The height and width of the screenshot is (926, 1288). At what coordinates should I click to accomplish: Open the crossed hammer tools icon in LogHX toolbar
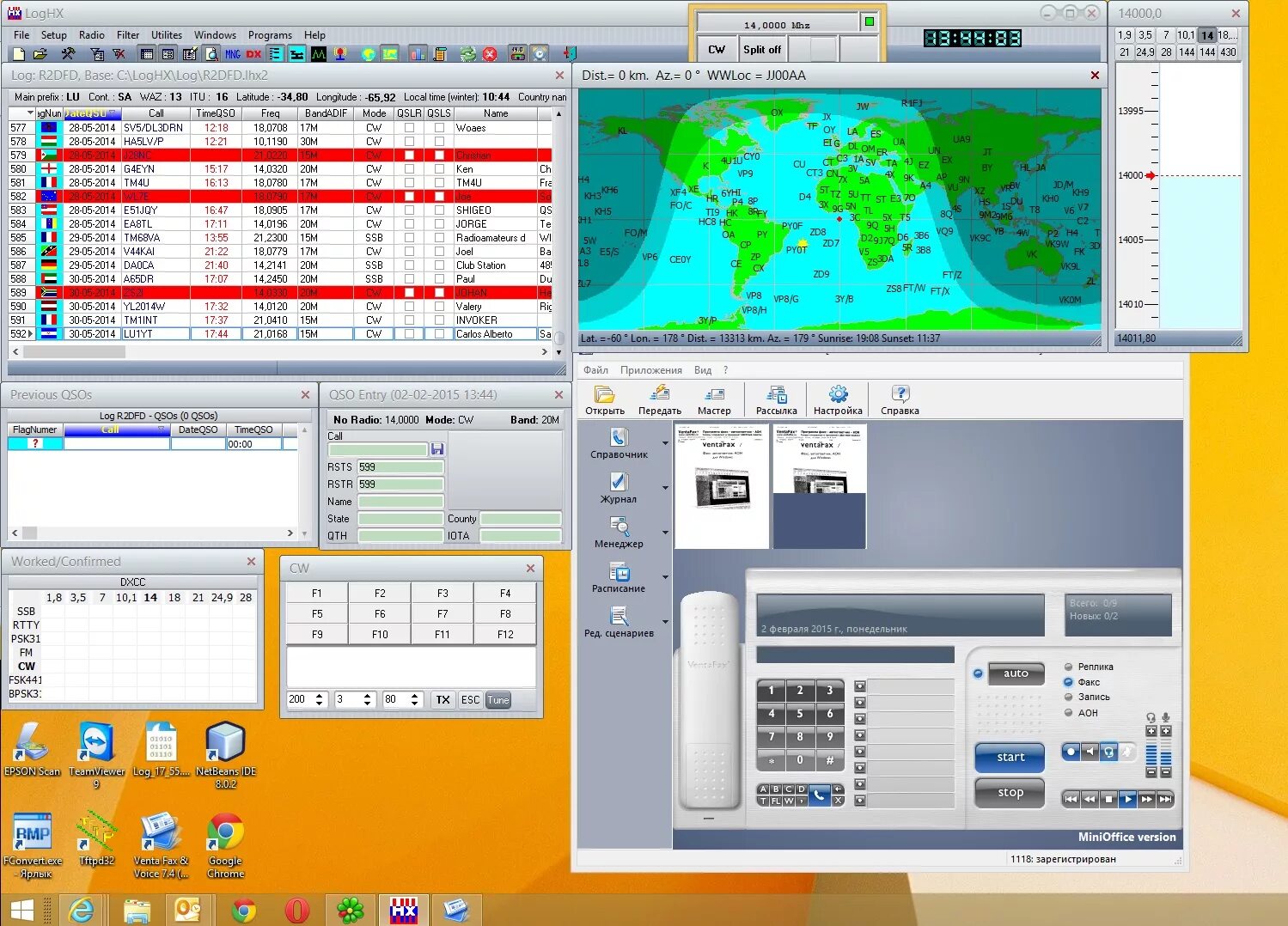point(68,54)
